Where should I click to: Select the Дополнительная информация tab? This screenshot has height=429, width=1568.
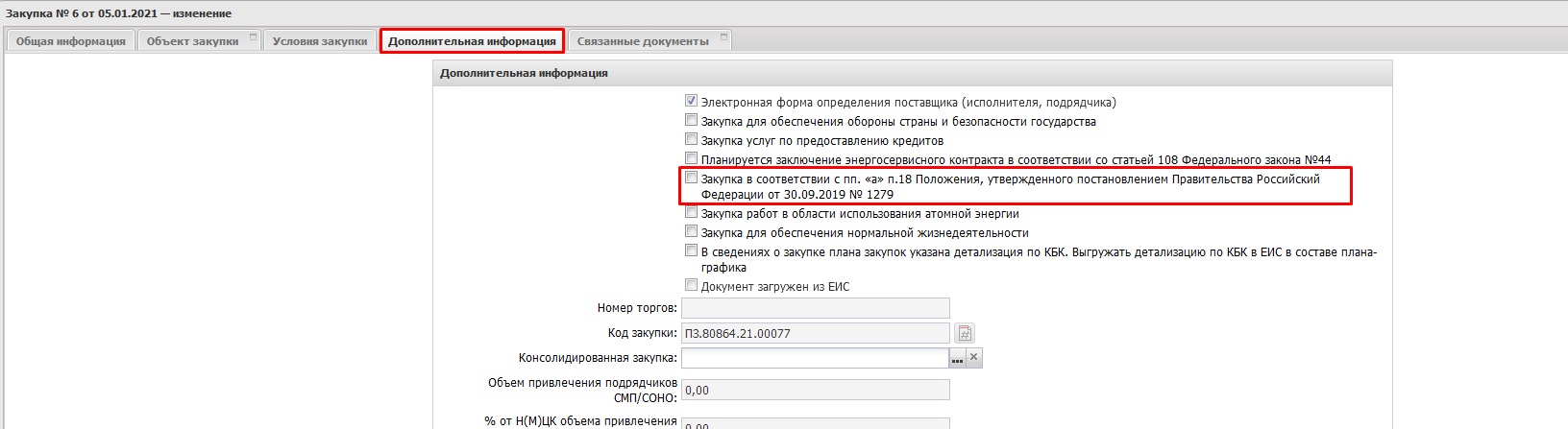(472, 41)
